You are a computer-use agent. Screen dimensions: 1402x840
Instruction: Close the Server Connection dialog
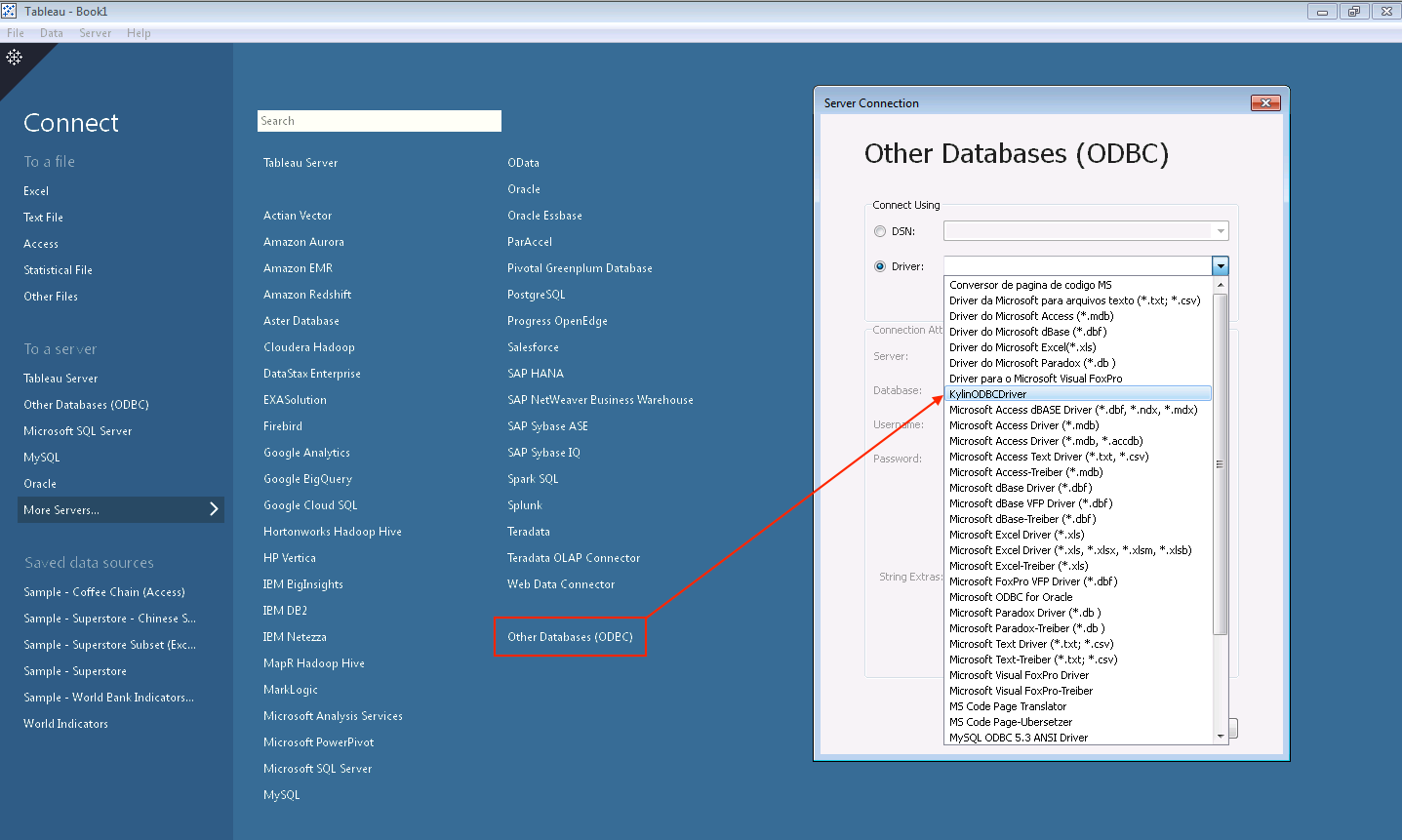click(1264, 103)
